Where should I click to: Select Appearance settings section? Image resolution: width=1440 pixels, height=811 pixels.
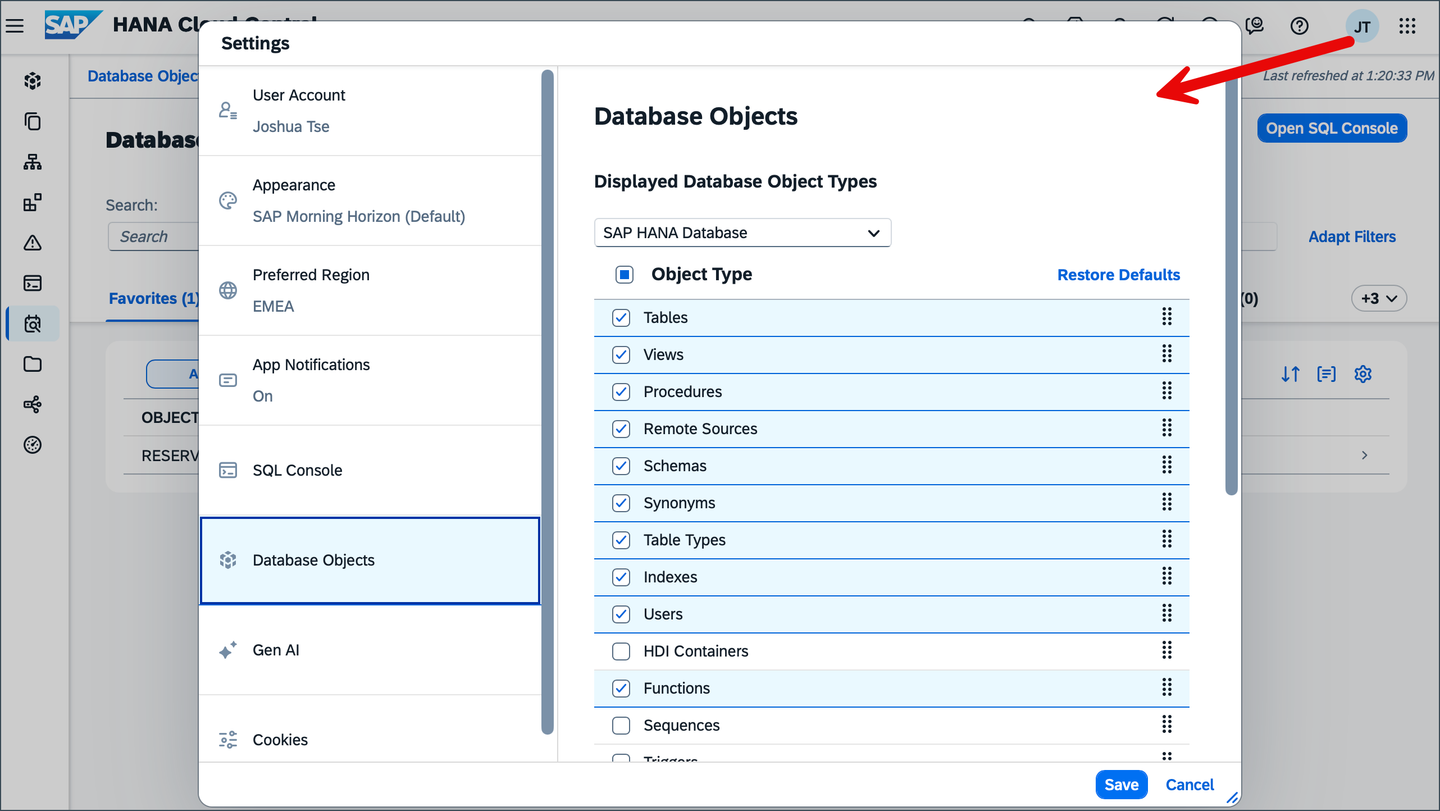pos(370,201)
